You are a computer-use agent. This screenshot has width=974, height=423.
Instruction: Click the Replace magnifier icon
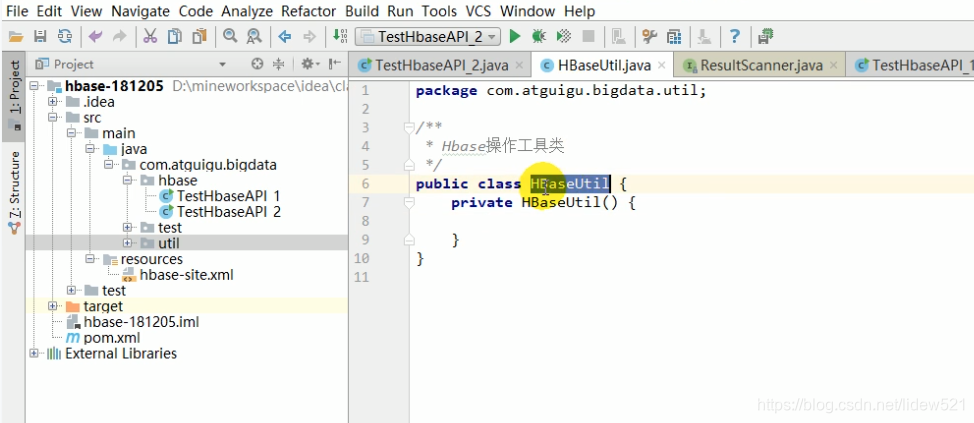click(x=253, y=37)
